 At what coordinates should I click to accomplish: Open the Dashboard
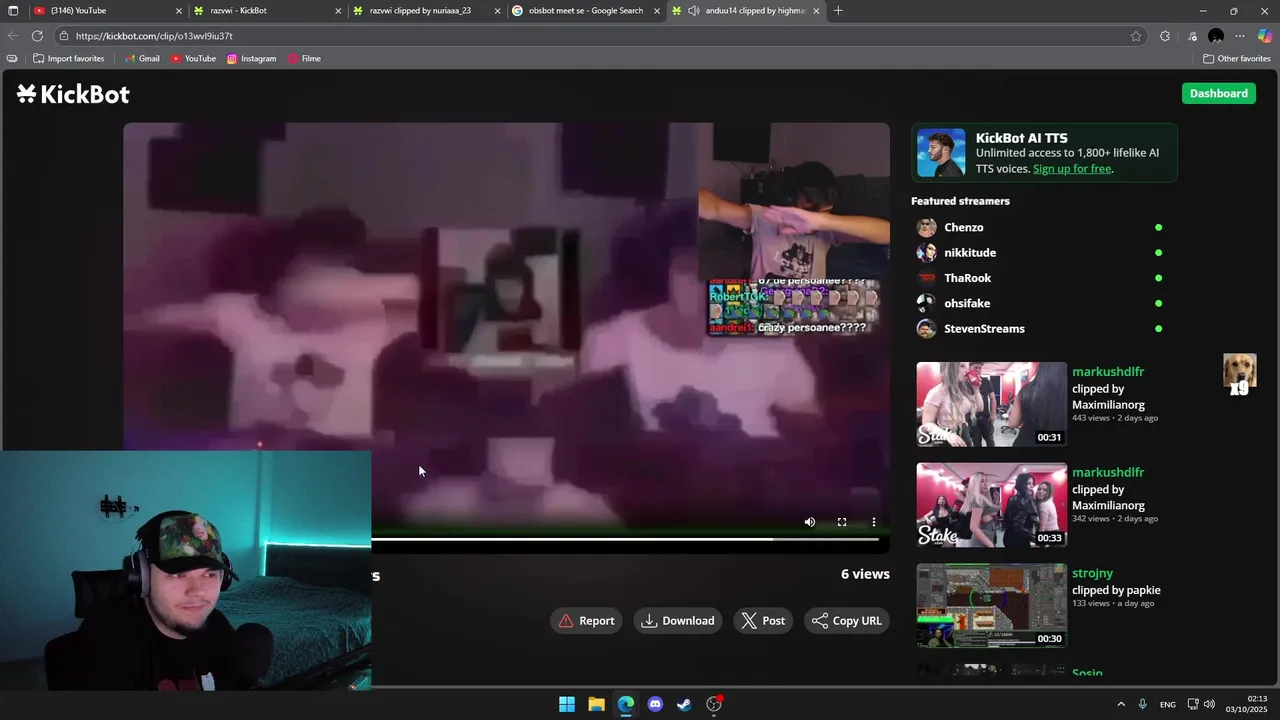pyautogui.click(x=1218, y=93)
